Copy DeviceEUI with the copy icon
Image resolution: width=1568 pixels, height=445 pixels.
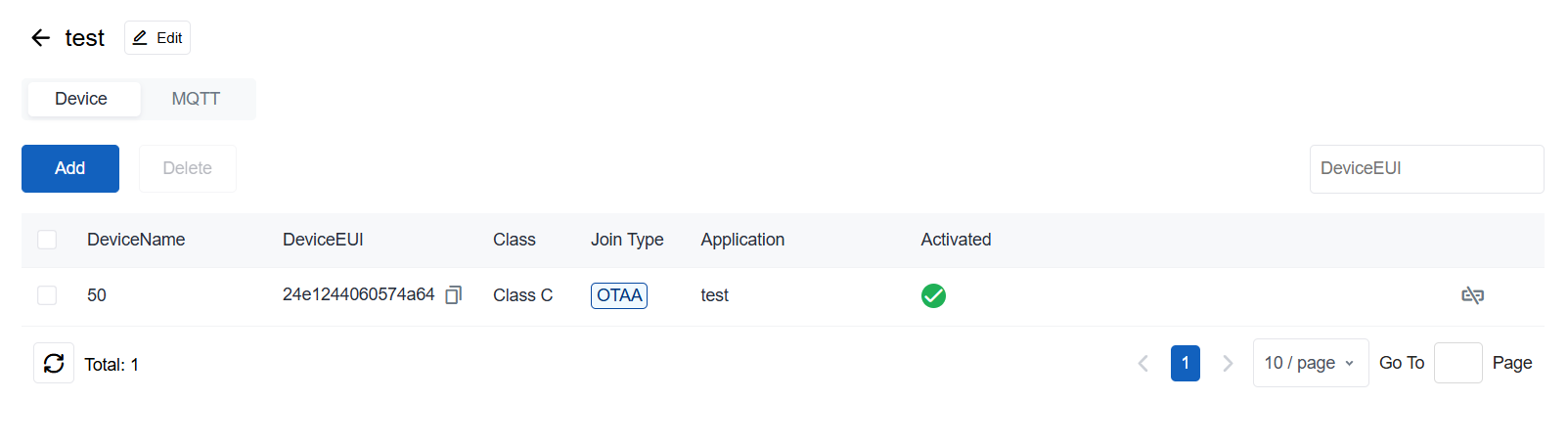[x=453, y=295]
